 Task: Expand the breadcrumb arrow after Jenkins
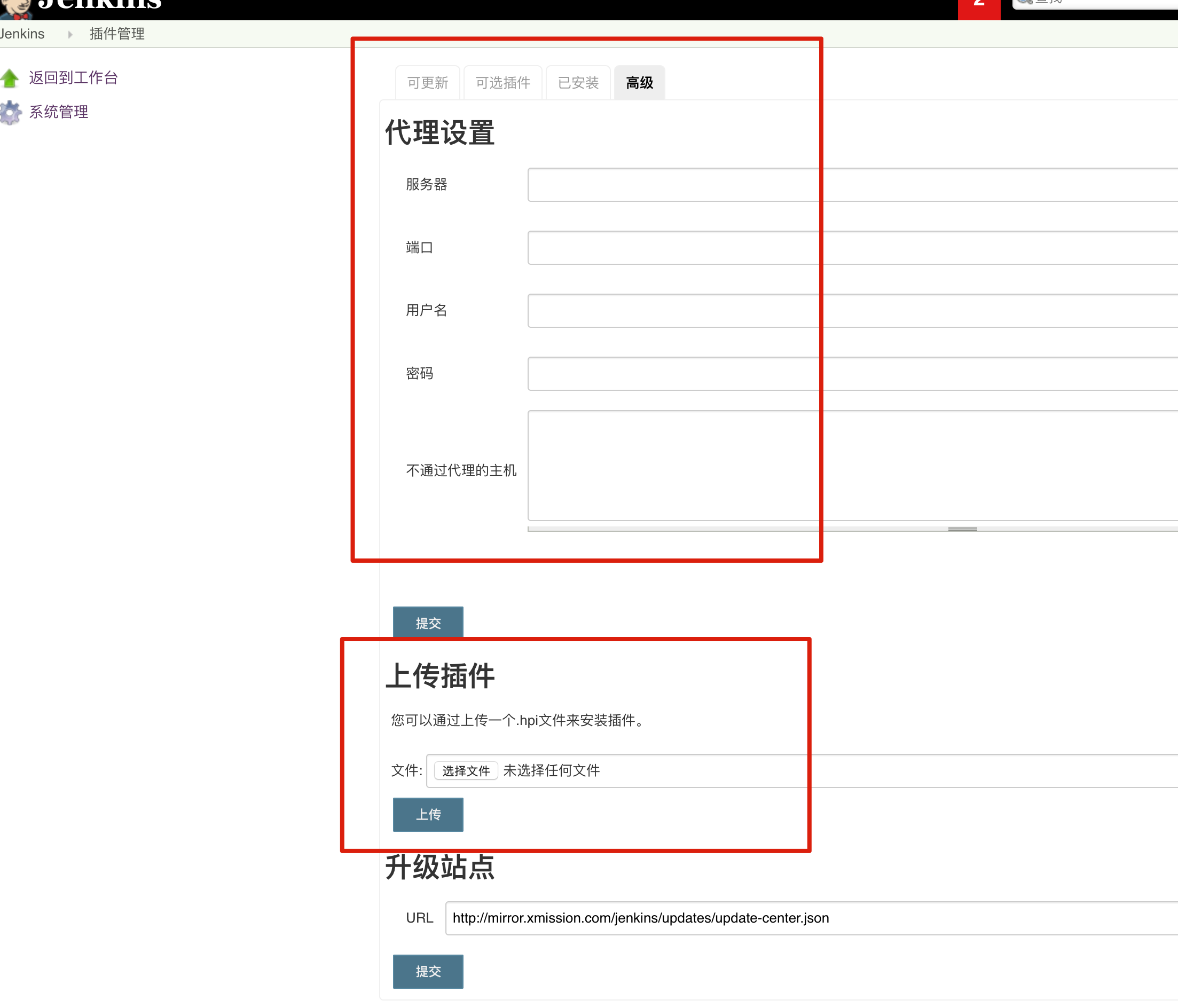pyautogui.click(x=70, y=34)
